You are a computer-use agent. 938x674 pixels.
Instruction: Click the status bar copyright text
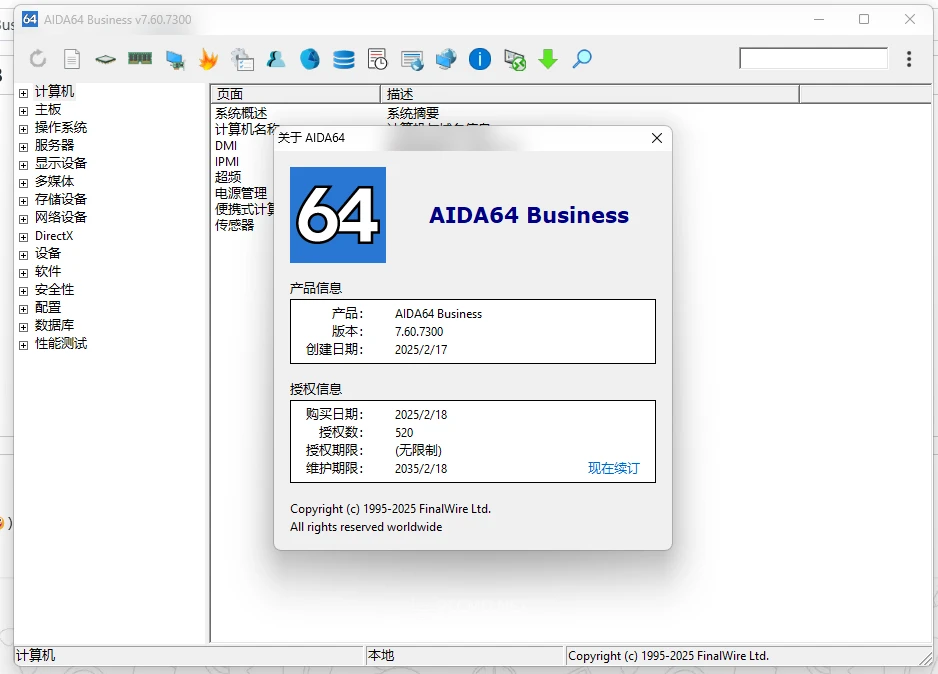coord(668,655)
